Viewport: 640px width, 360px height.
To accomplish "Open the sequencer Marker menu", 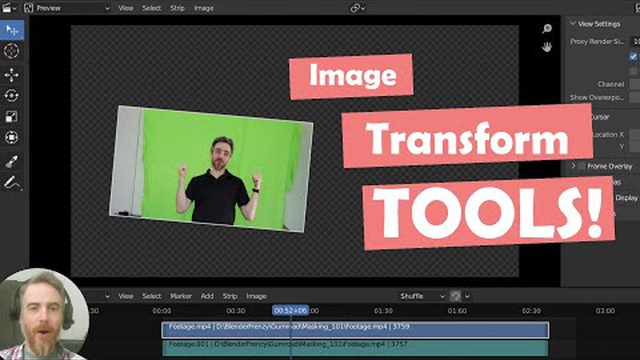I will (x=181, y=296).
